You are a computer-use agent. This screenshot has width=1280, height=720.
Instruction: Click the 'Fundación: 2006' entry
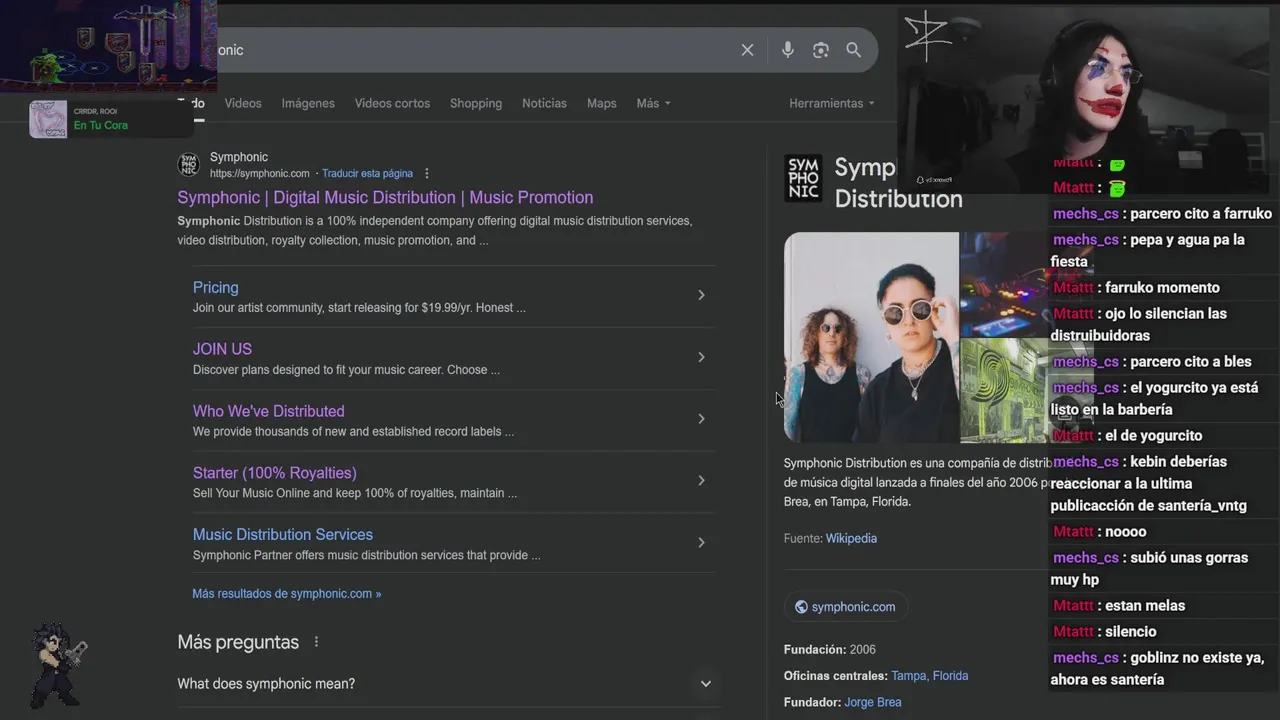click(829, 650)
